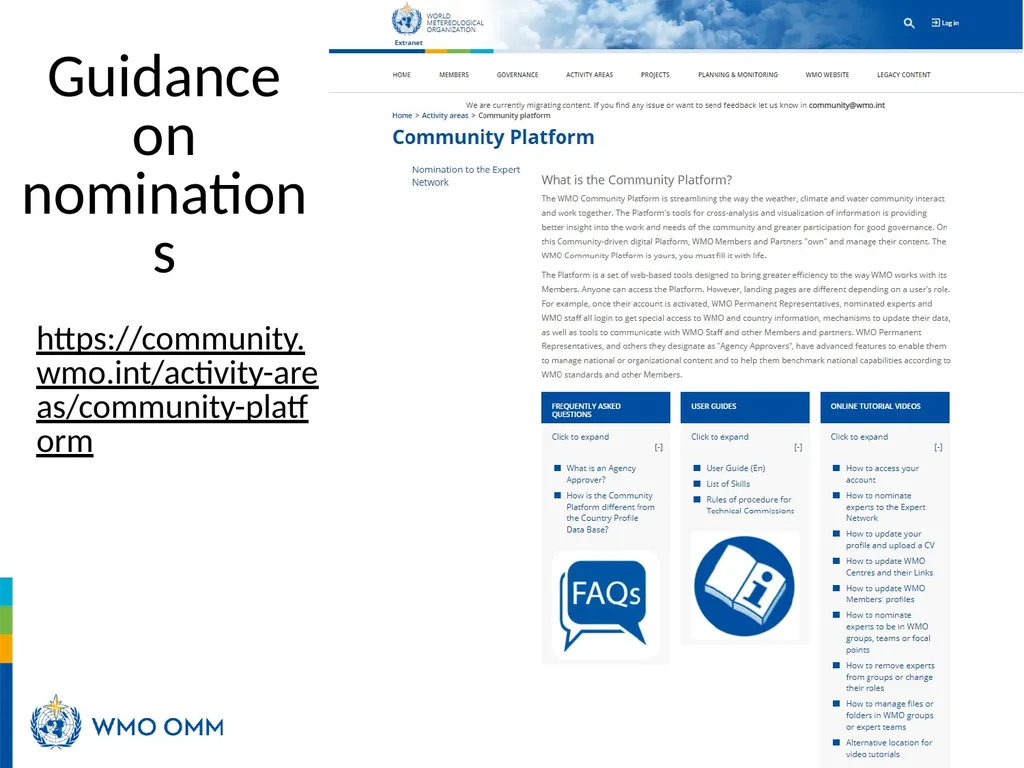Open the List of Skills link

(x=728, y=484)
